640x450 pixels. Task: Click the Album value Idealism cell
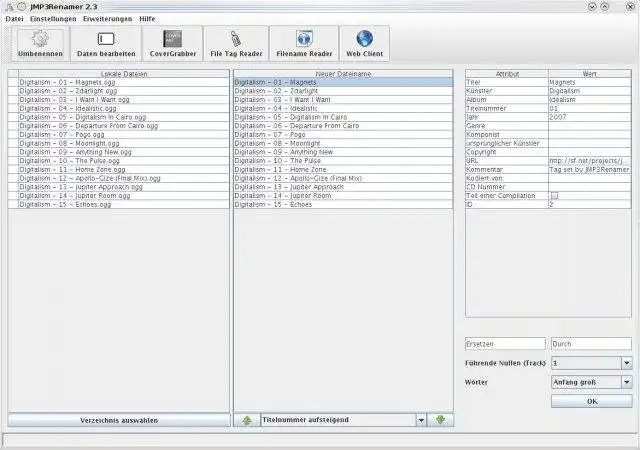[x=589, y=100]
